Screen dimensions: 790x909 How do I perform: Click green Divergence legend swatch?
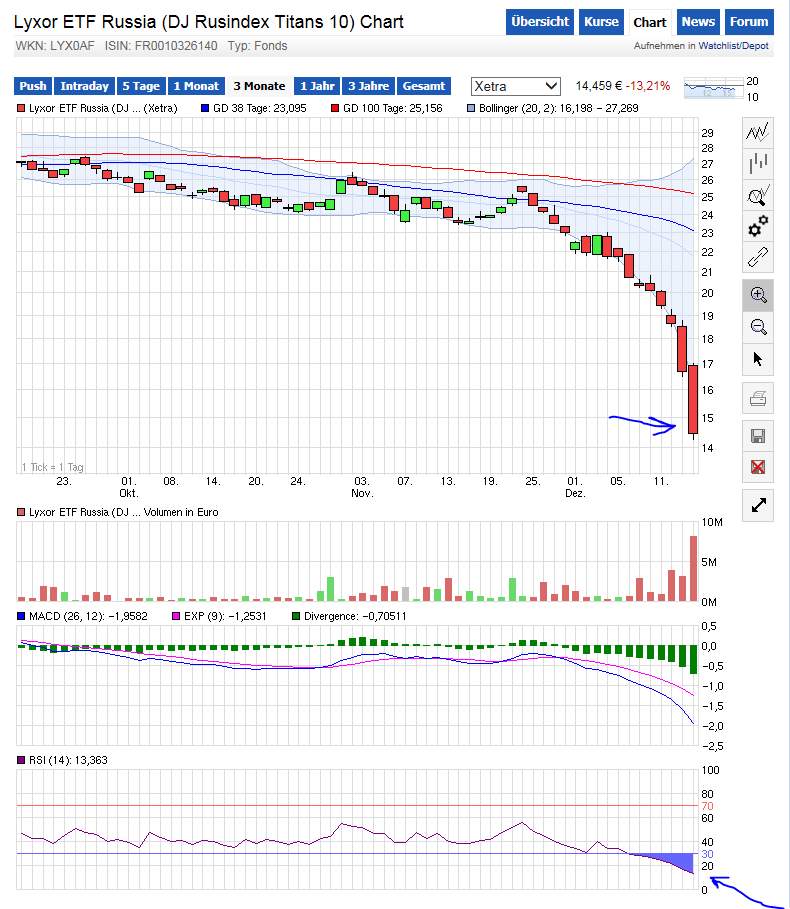click(296, 616)
